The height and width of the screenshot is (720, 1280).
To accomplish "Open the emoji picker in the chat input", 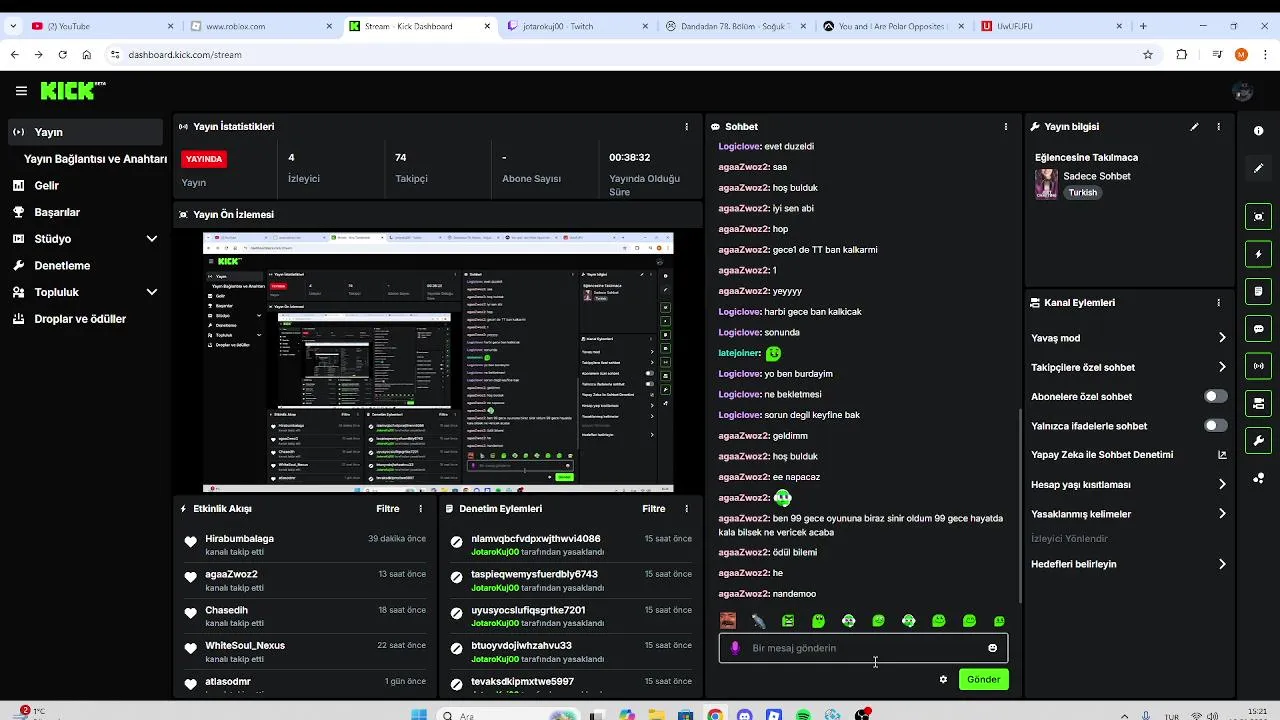I will click(x=992, y=648).
